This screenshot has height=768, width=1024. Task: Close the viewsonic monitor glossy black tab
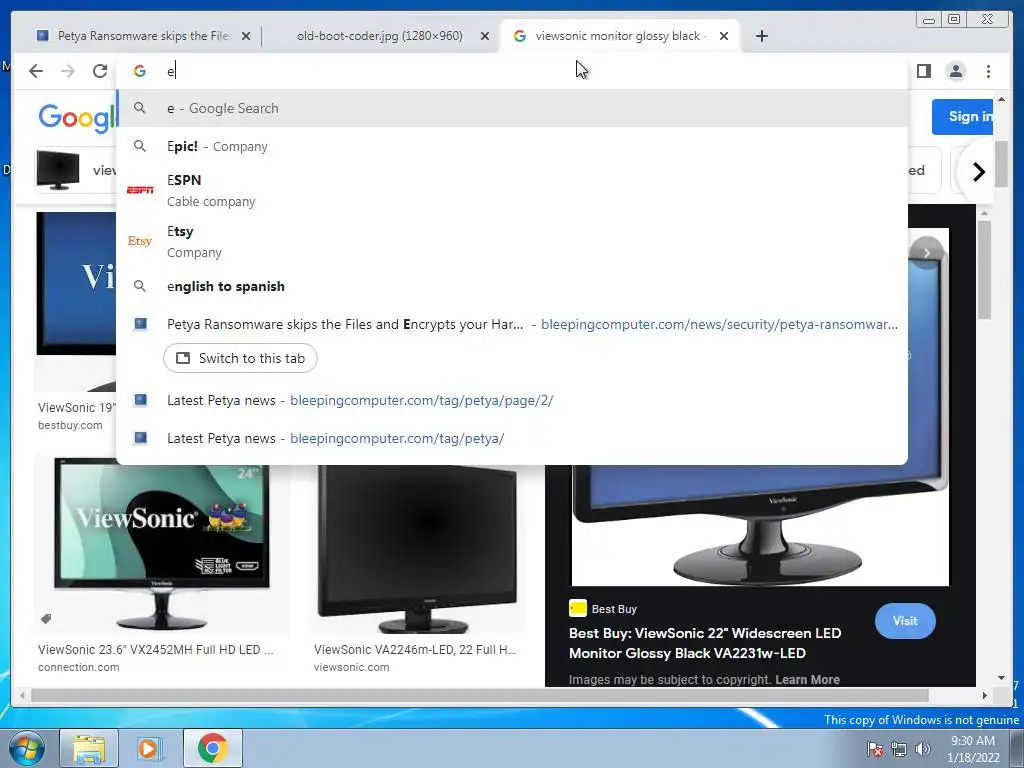[x=724, y=37]
